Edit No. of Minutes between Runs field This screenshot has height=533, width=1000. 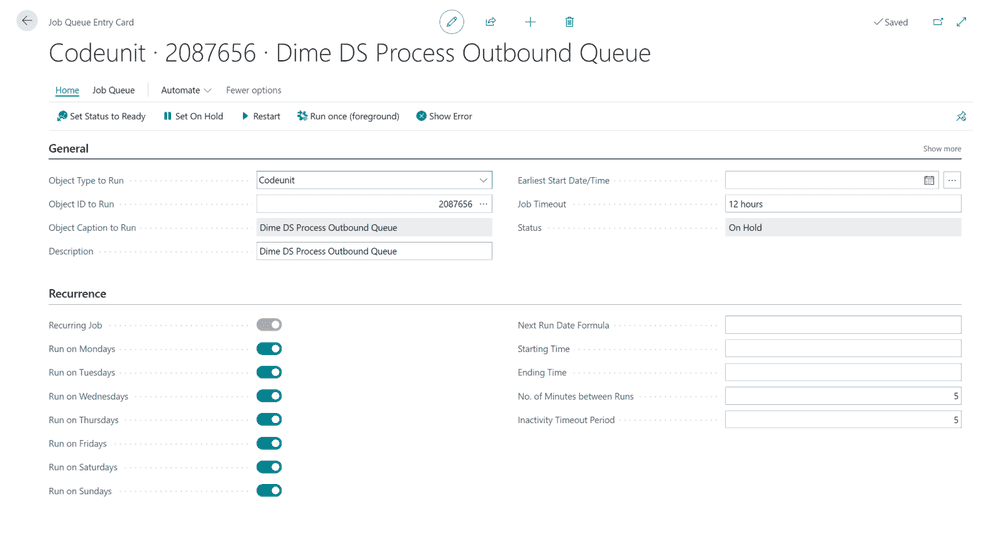point(843,396)
